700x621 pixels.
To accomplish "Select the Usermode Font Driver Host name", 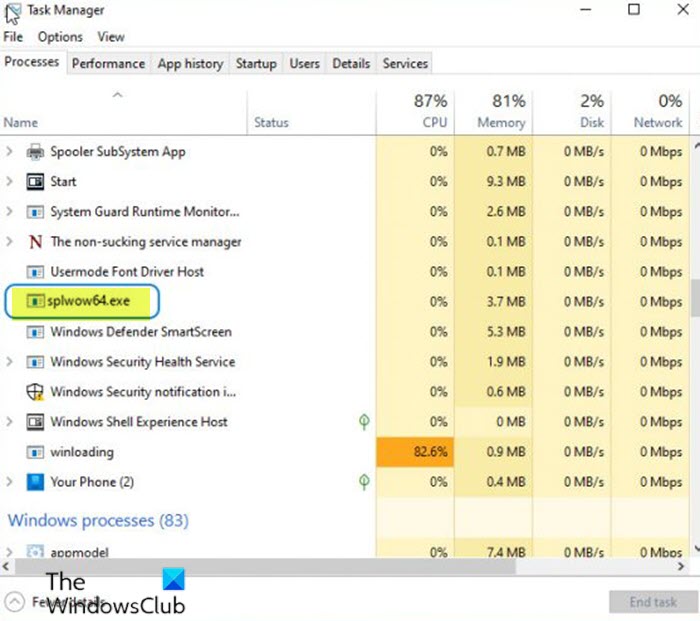I will (x=127, y=271).
